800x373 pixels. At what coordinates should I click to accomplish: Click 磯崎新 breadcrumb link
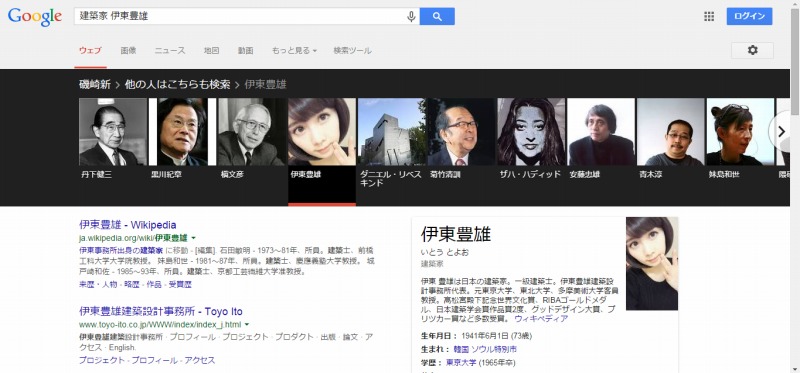(x=95, y=85)
